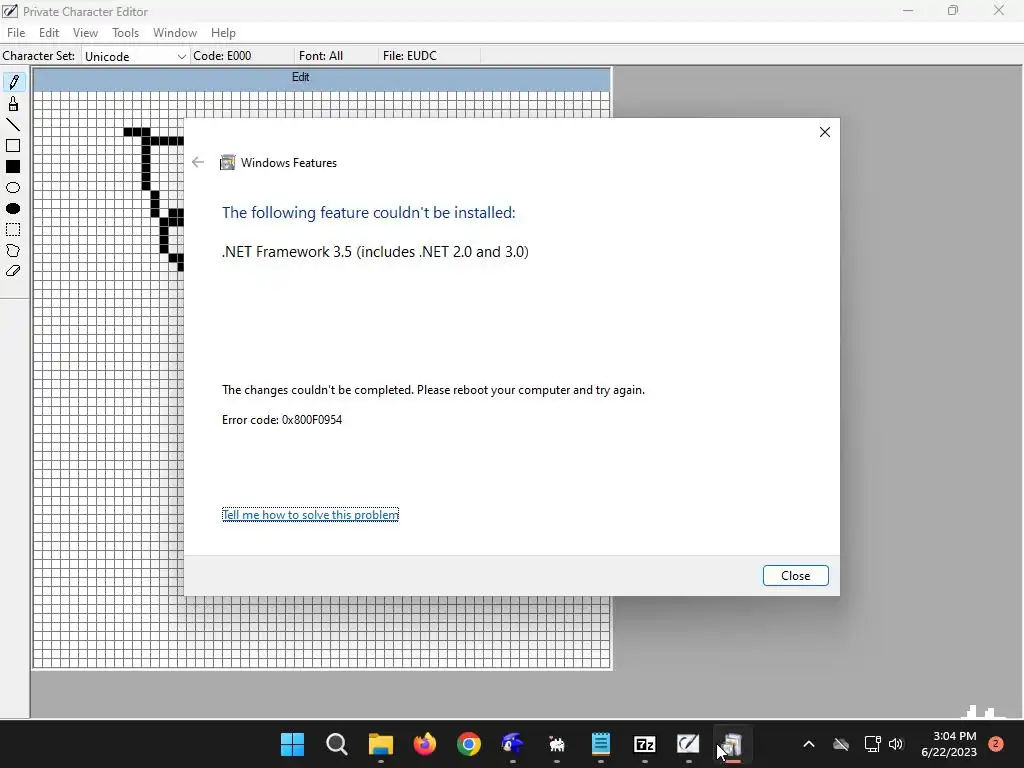
Task: Select the Freeform Selection tool
Action: (x=14, y=250)
